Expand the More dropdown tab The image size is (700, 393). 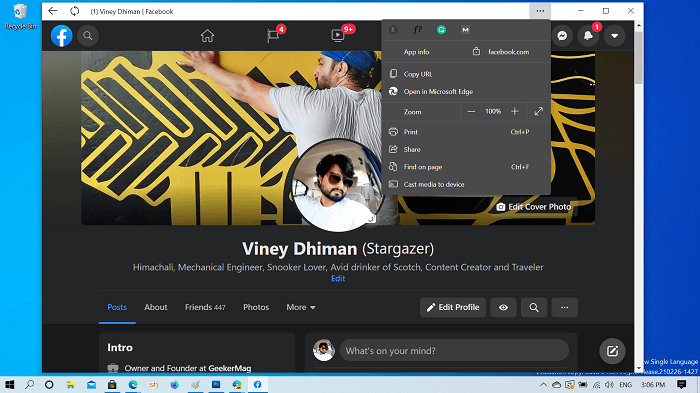click(301, 307)
